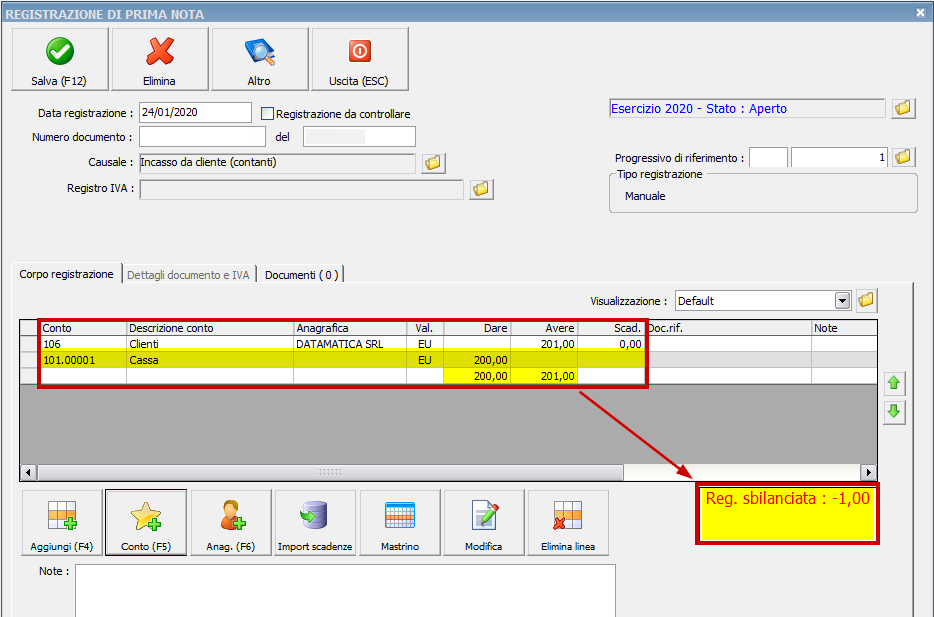Viewport: 934px width, 617px height.
Task: Click the Registro IVA field
Action: tap(301, 189)
